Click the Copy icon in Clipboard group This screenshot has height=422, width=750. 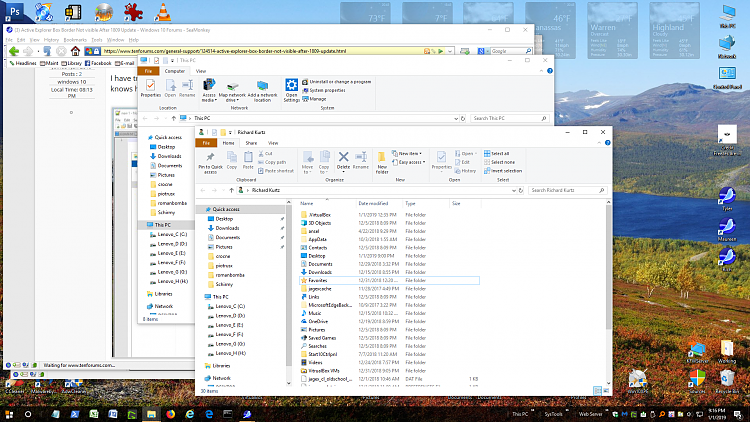coord(232,160)
